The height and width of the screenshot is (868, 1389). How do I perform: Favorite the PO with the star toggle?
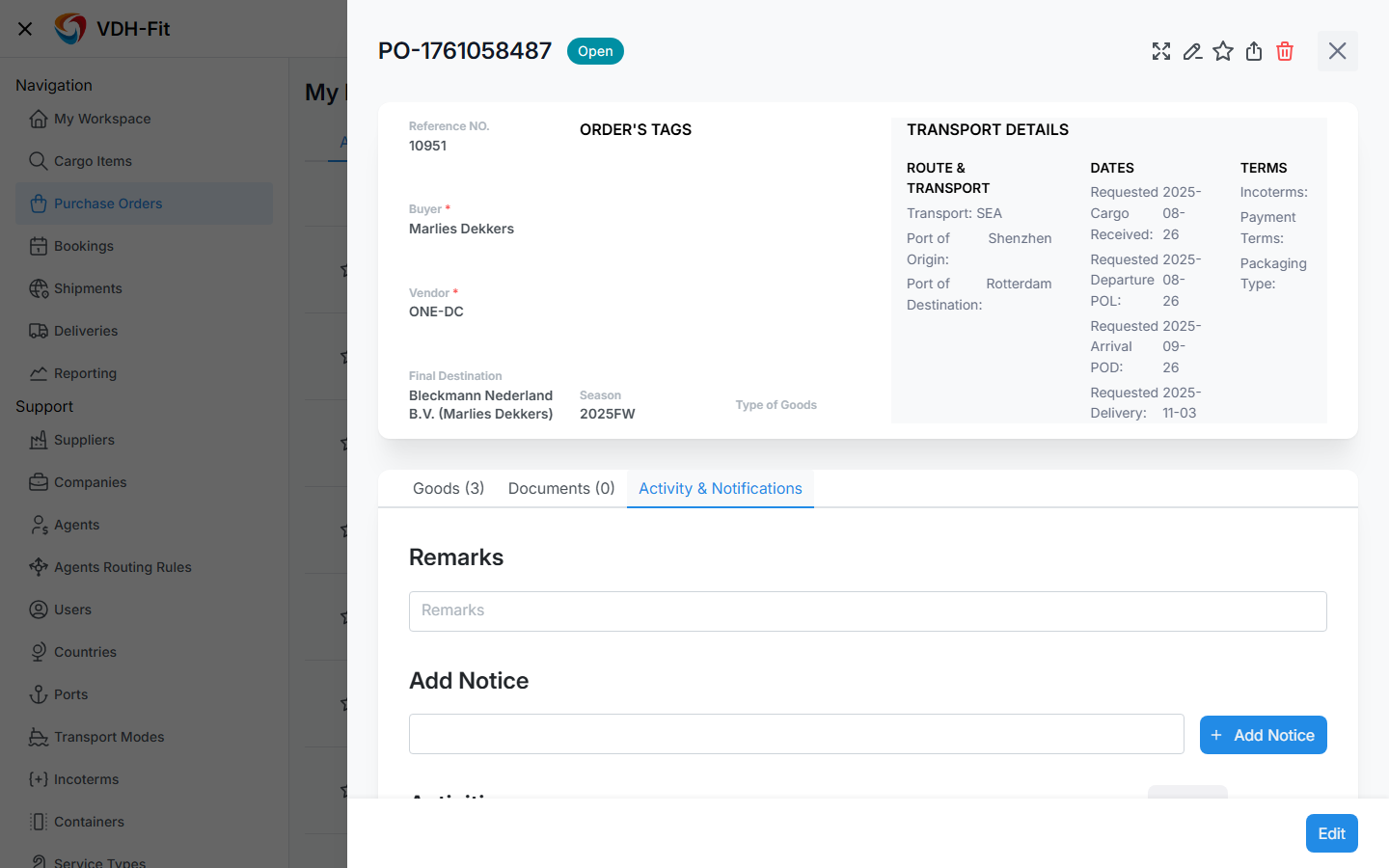pos(1223,51)
